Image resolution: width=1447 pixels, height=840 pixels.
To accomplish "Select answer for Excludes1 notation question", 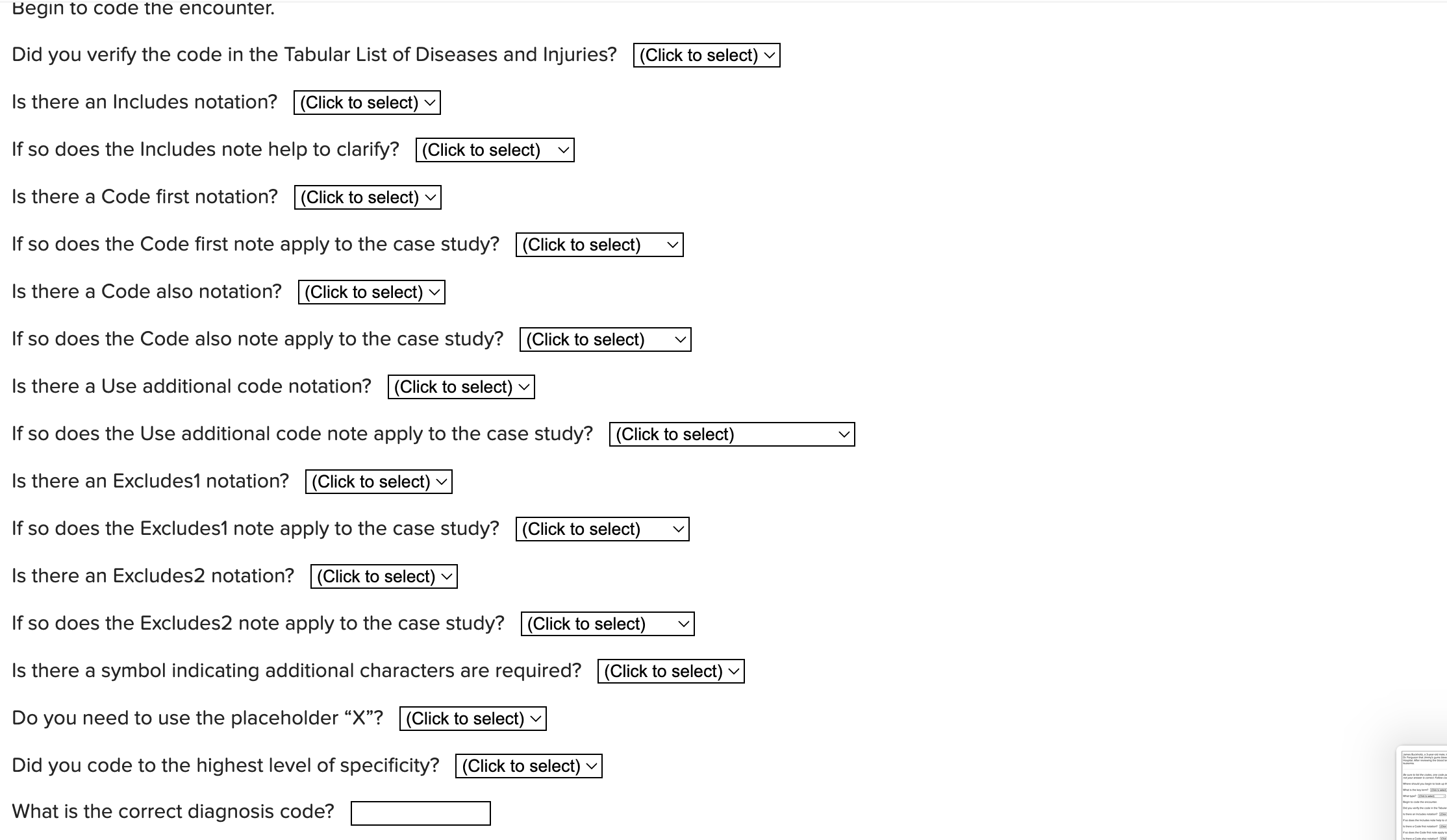I will [379, 481].
